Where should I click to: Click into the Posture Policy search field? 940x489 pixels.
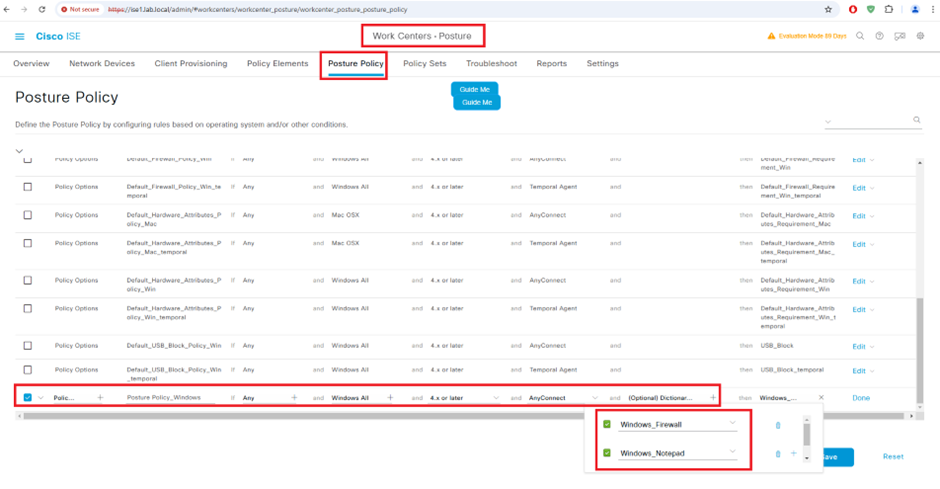tap(868, 121)
